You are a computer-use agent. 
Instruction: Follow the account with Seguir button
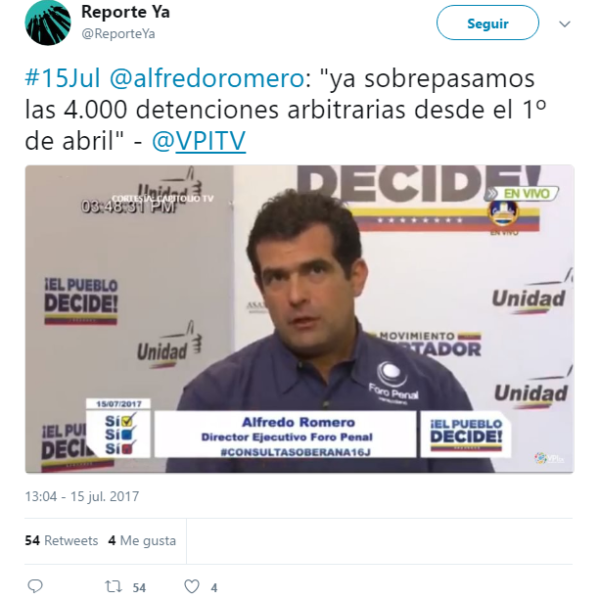point(488,23)
